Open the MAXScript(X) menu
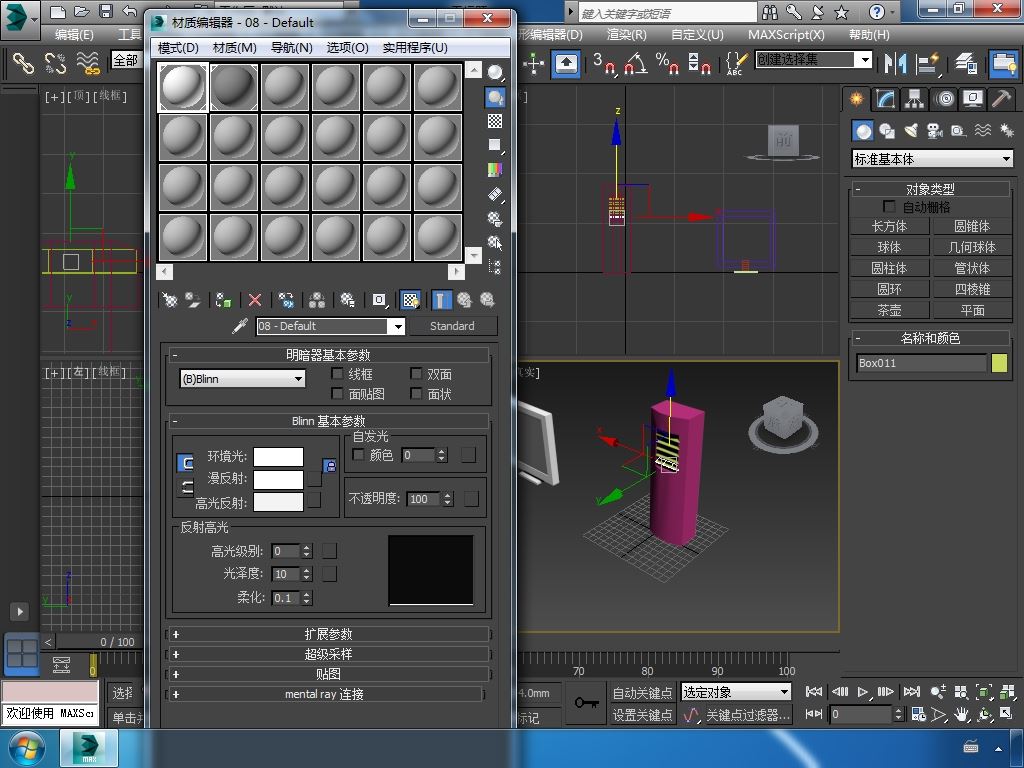The height and width of the screenshot is (768, 1024). pos(786,34)
